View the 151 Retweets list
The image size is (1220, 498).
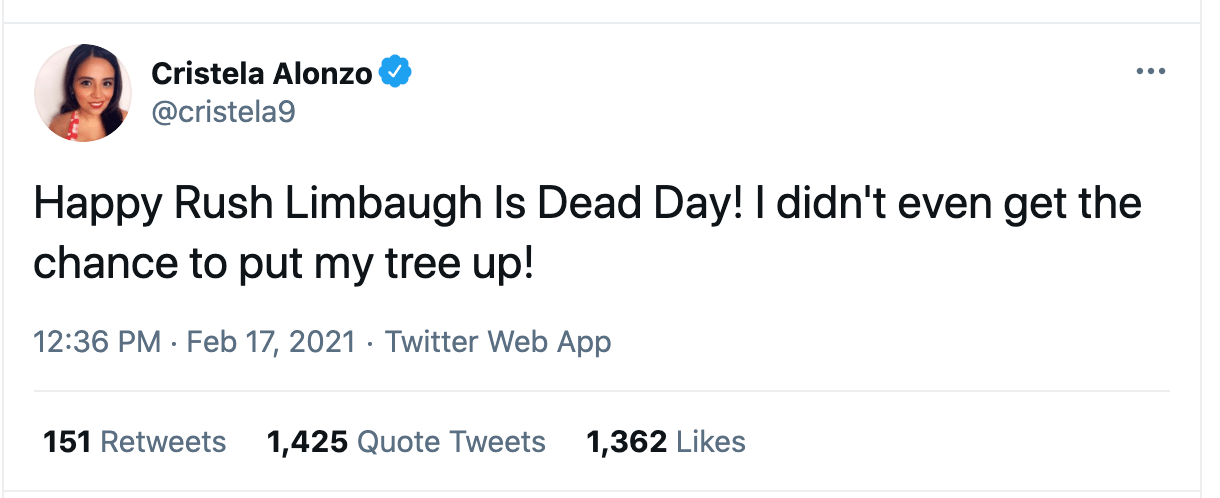coord(135,442)
